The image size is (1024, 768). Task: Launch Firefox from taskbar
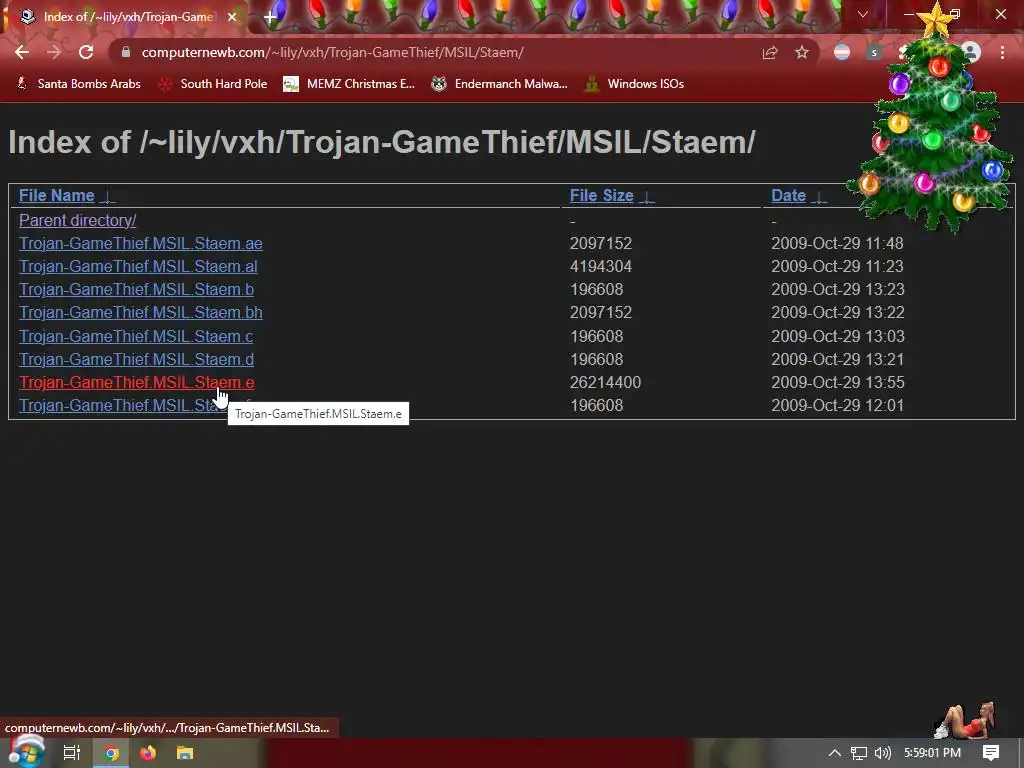[148, 753]
